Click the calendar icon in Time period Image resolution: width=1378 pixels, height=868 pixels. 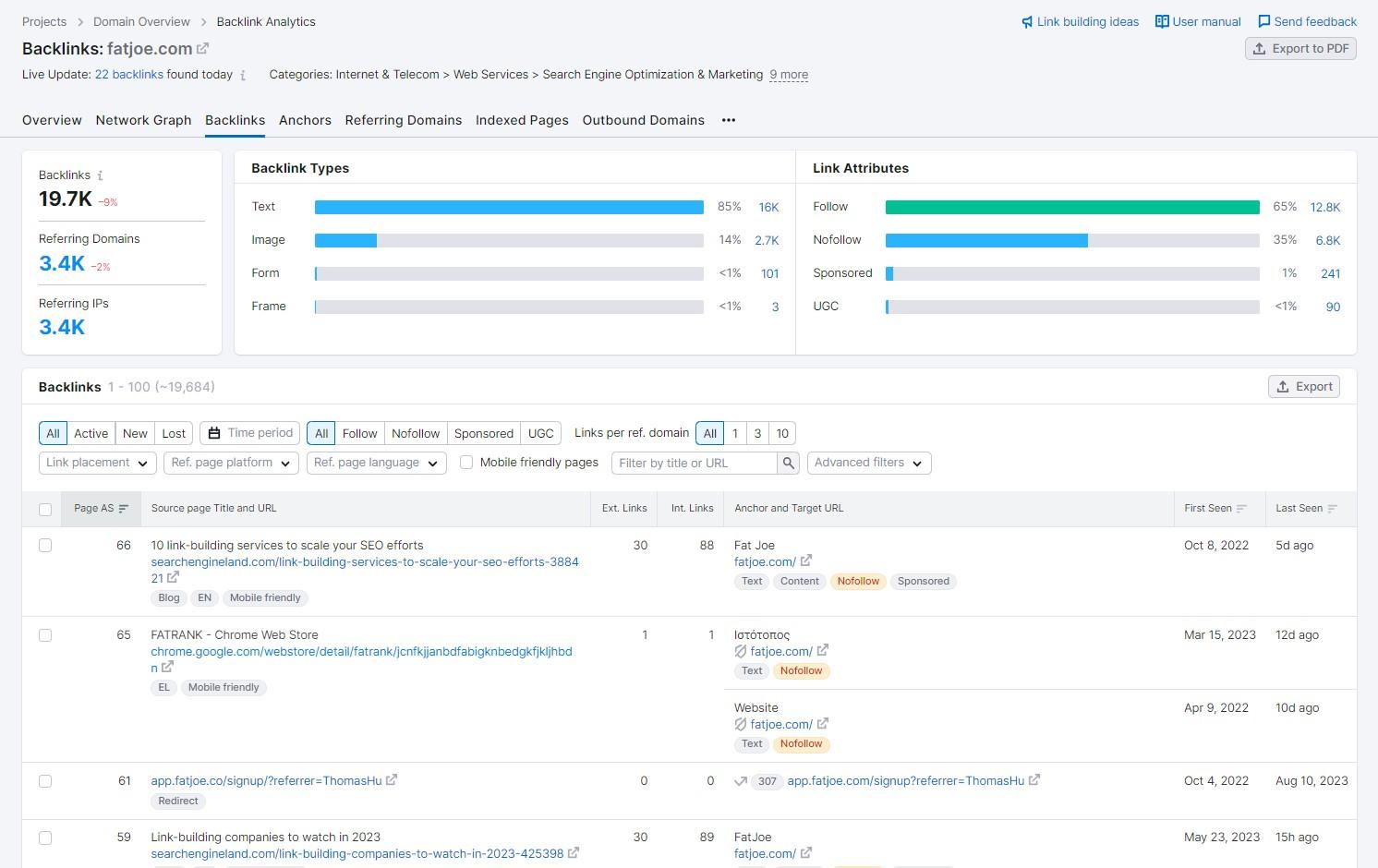click(214, 433)
